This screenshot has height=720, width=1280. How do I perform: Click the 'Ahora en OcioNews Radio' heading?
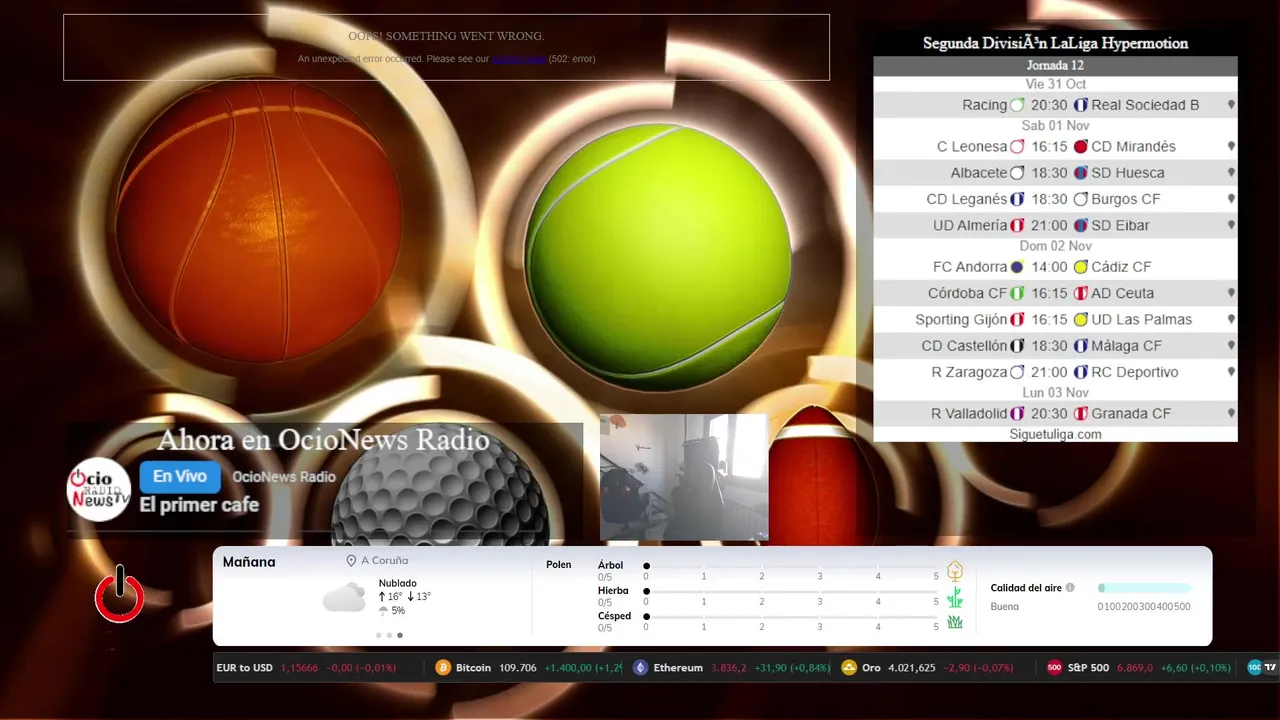pyautogui.click(x=323, y=440)
